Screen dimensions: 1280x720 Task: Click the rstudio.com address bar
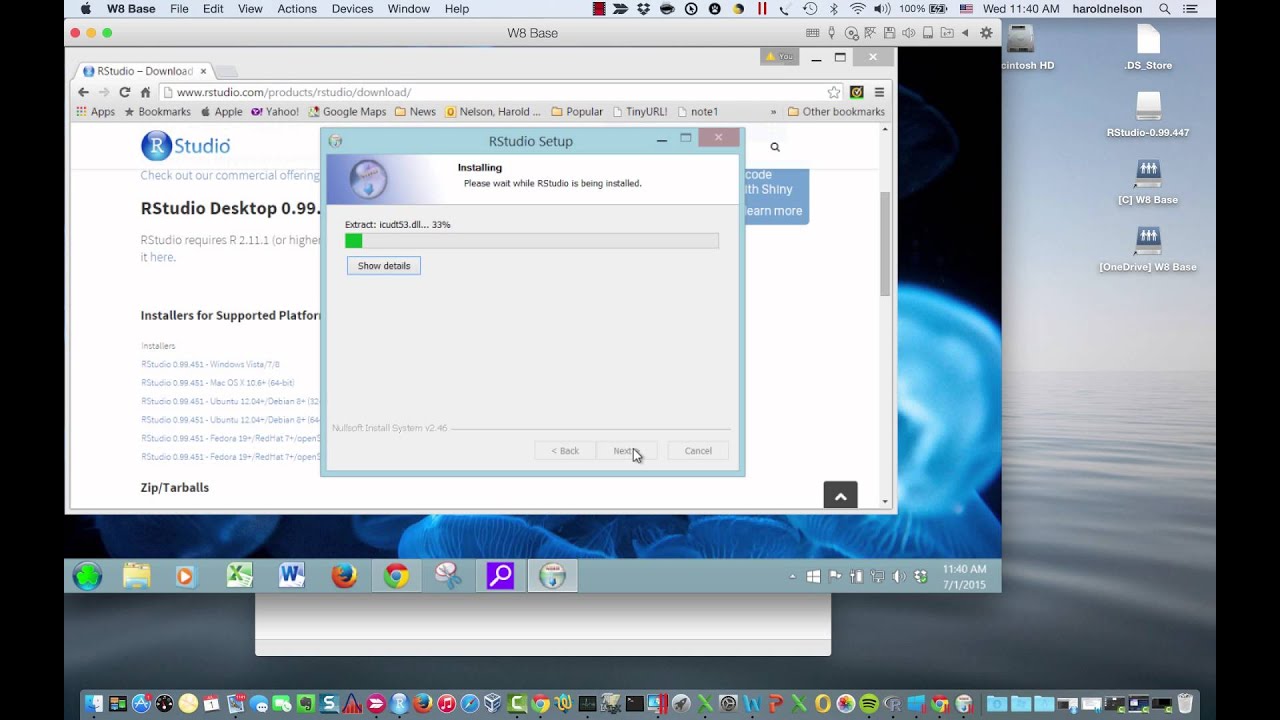(500, 92)
